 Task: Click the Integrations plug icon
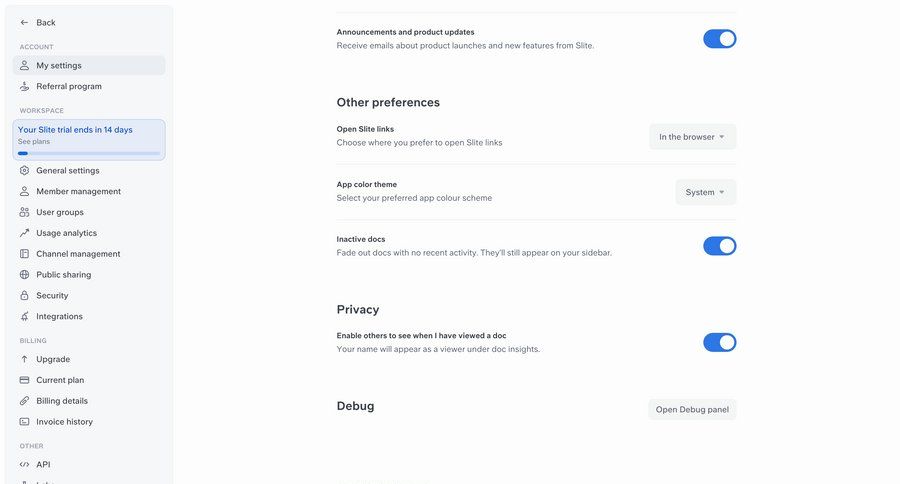tap(25, 317)
